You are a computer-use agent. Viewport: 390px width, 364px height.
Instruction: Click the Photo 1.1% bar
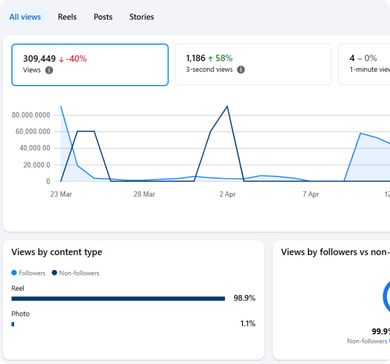pos(13,324)
